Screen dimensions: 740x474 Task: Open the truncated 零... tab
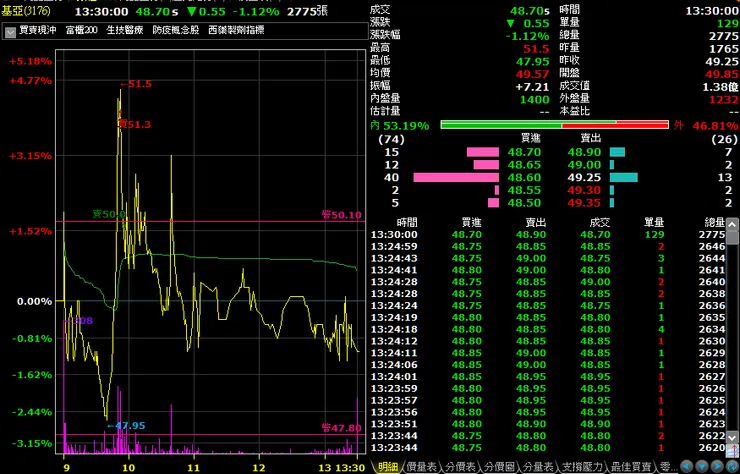click(x=667, y=467)
